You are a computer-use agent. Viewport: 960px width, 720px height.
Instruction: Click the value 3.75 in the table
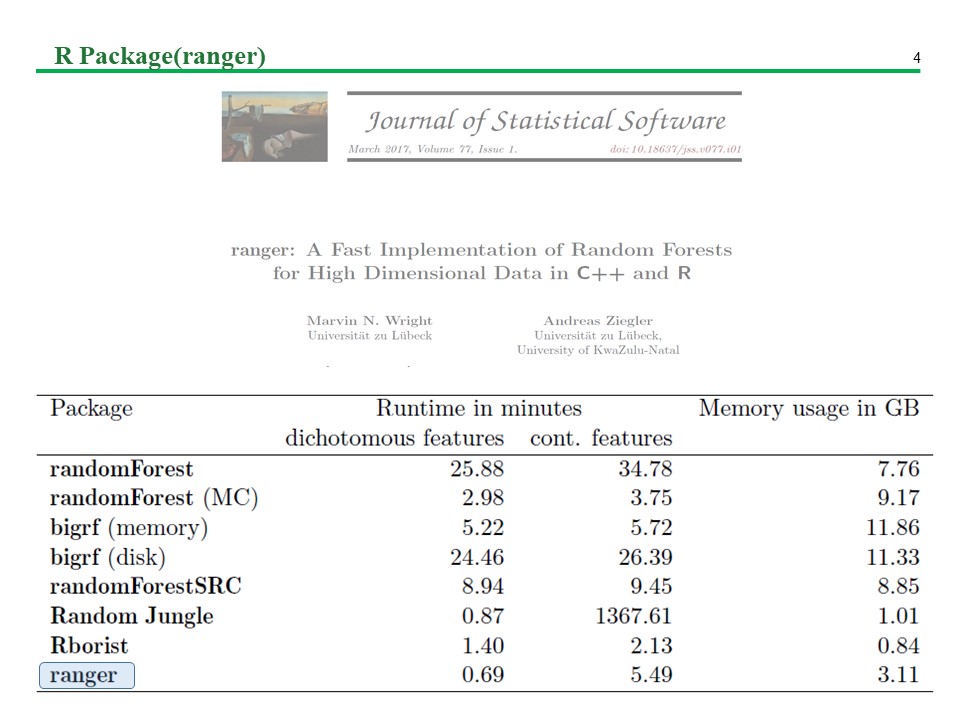click(651, 498)
